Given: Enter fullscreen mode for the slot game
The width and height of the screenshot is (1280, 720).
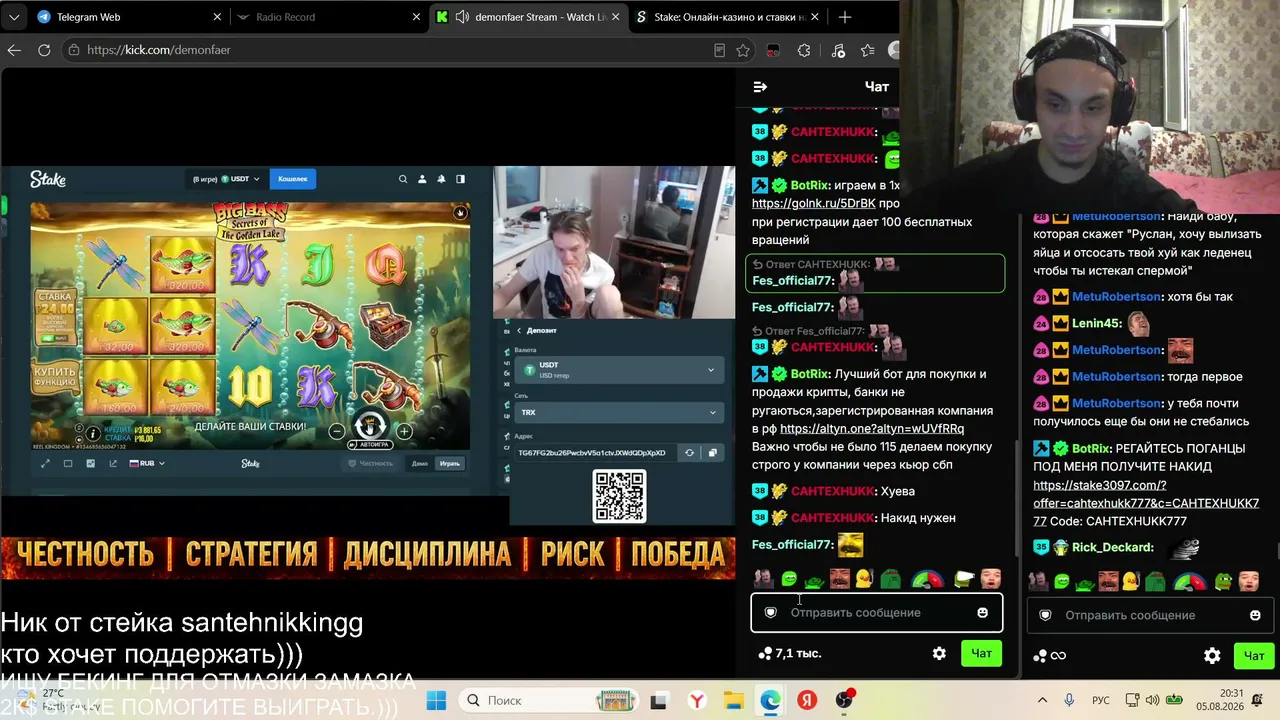Looking at the screenshot, I should pyautogui.click(x=45, y=463).
